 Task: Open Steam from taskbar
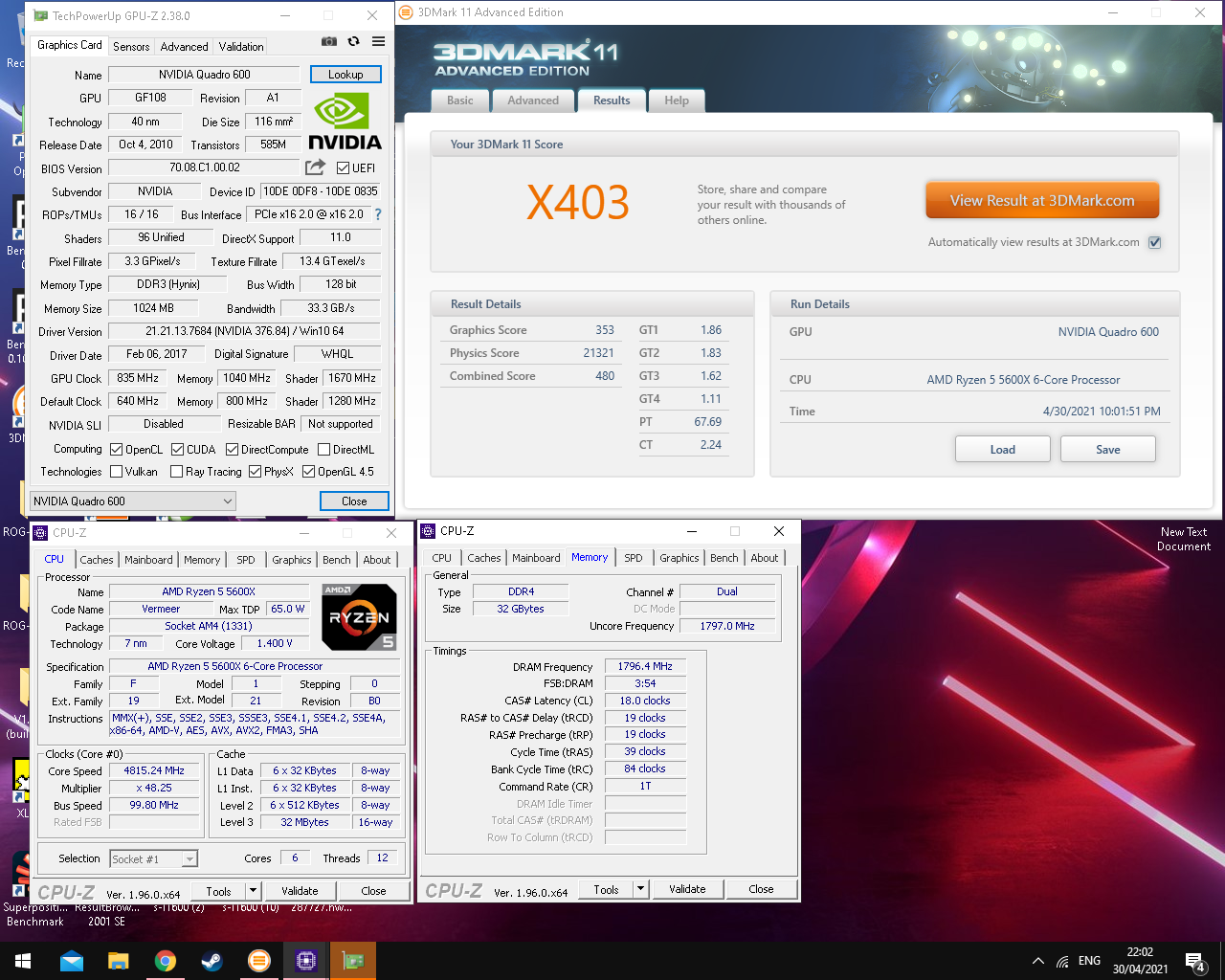(212, 961)
